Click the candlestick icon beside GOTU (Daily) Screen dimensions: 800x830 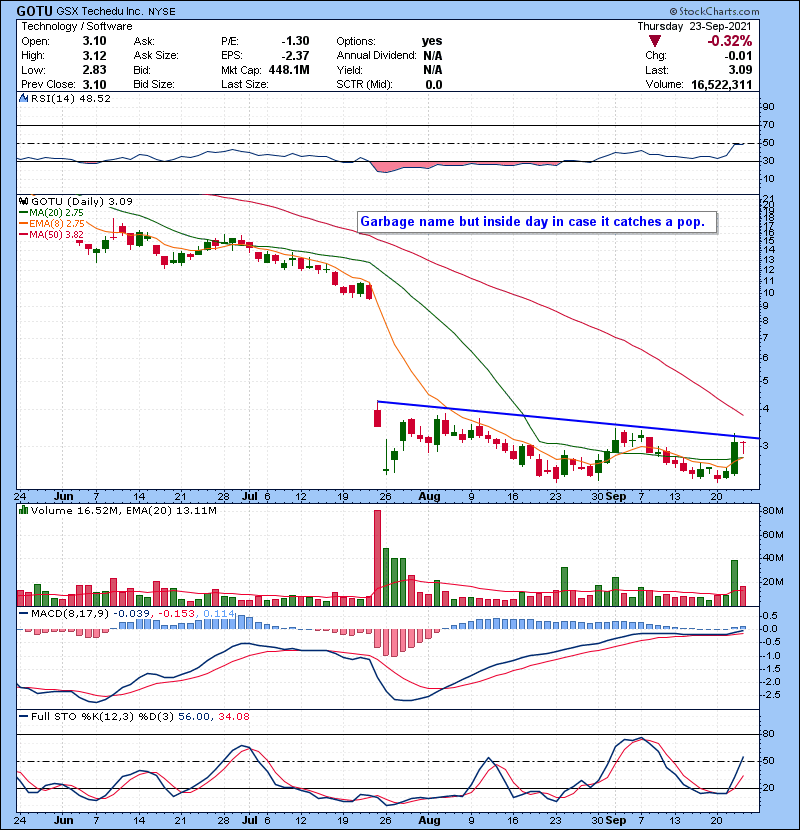pyautogui.click(x=23, y=201)
